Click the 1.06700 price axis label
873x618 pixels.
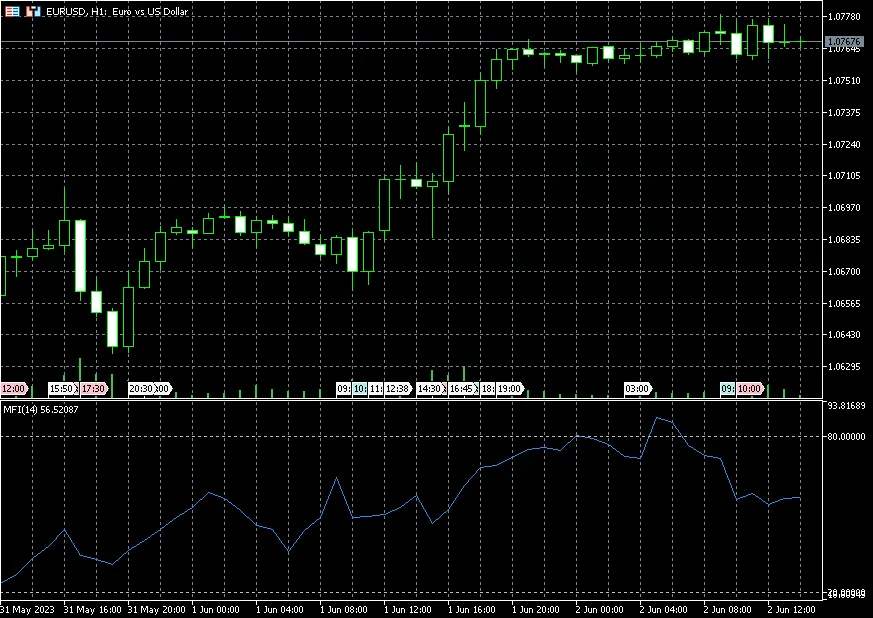844,272
